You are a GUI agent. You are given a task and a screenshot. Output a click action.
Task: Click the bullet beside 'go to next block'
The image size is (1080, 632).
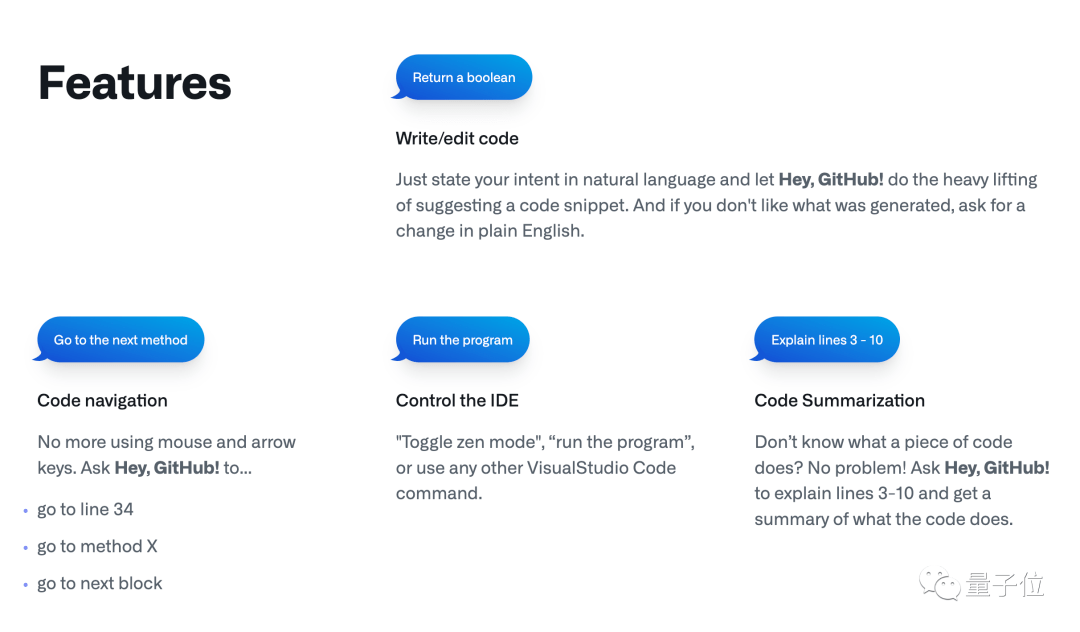25,585
